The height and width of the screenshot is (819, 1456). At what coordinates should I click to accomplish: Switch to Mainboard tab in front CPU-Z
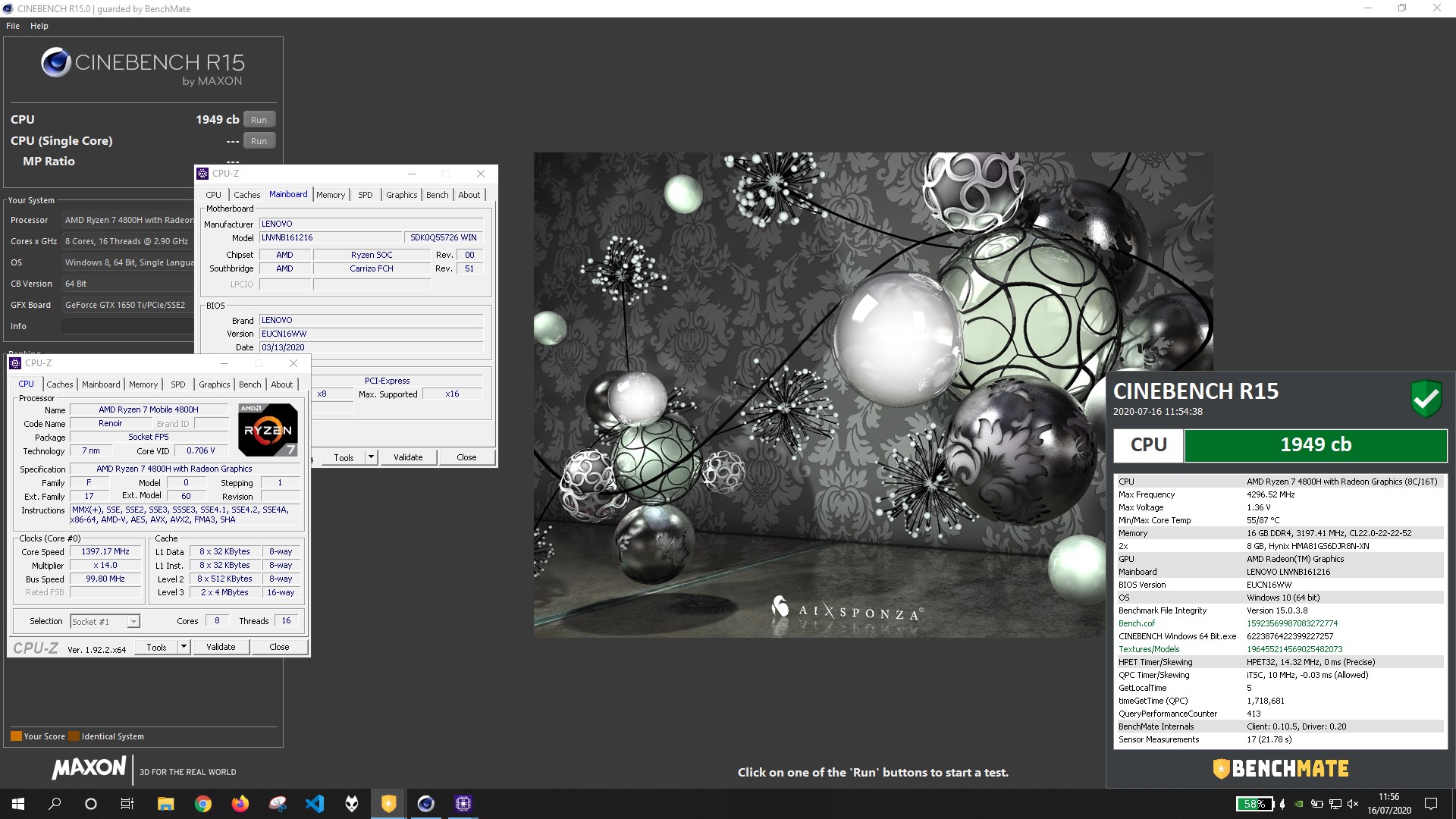pyautogui.click(x=101, y=384)
